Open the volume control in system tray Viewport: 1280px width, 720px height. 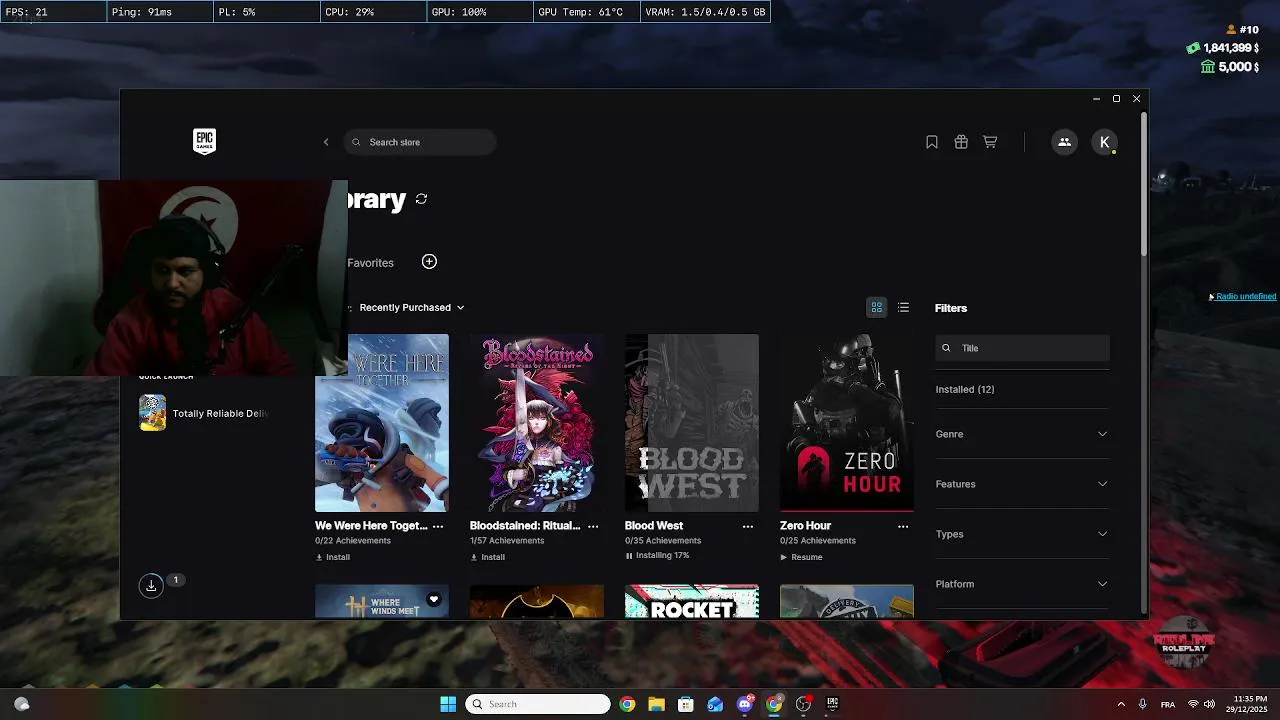tap(1209, 704)
